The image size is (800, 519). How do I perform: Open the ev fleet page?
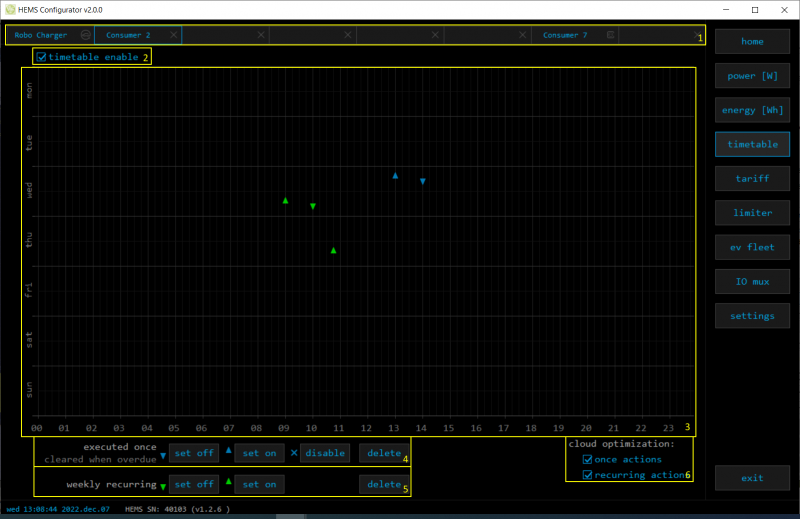pos(752,247)
